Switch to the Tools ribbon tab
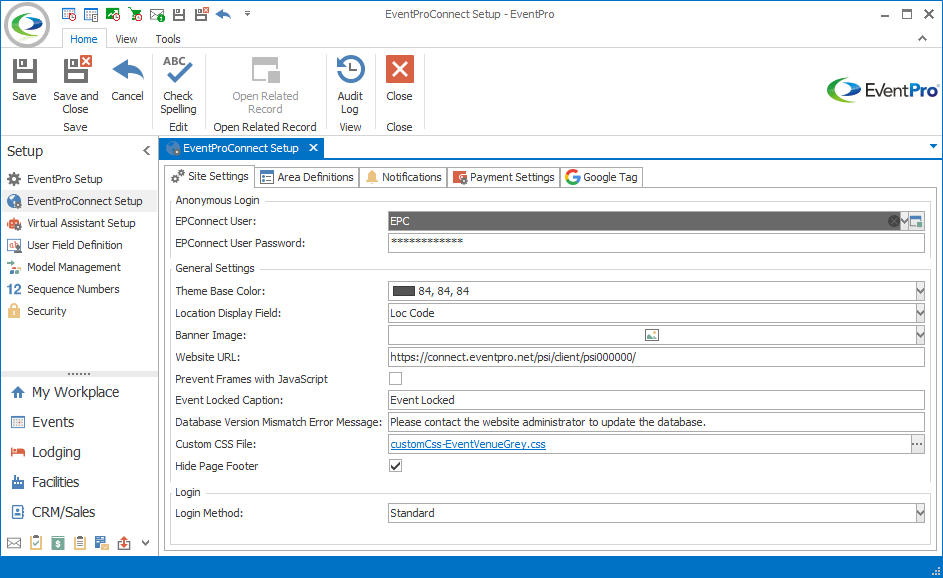Screen dimensions: 943x578 [x=168, y=39]
